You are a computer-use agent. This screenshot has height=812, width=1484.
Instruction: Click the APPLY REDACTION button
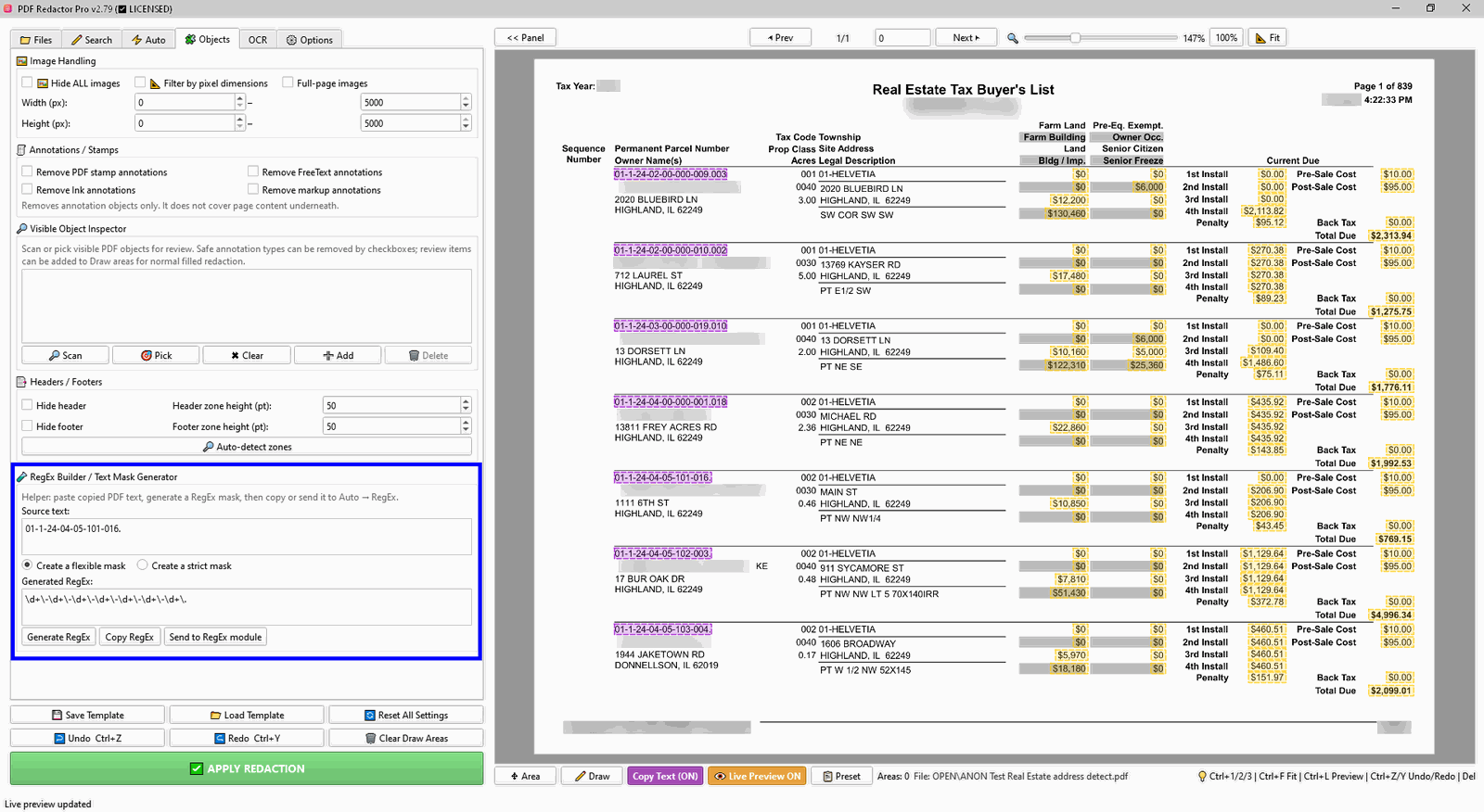tap(247, 768)
